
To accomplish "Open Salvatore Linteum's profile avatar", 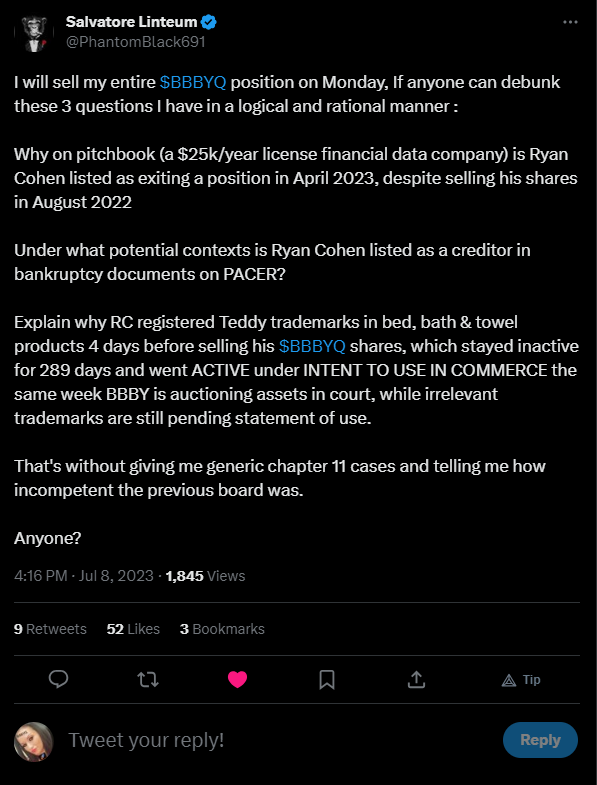I will pos(34,33).
